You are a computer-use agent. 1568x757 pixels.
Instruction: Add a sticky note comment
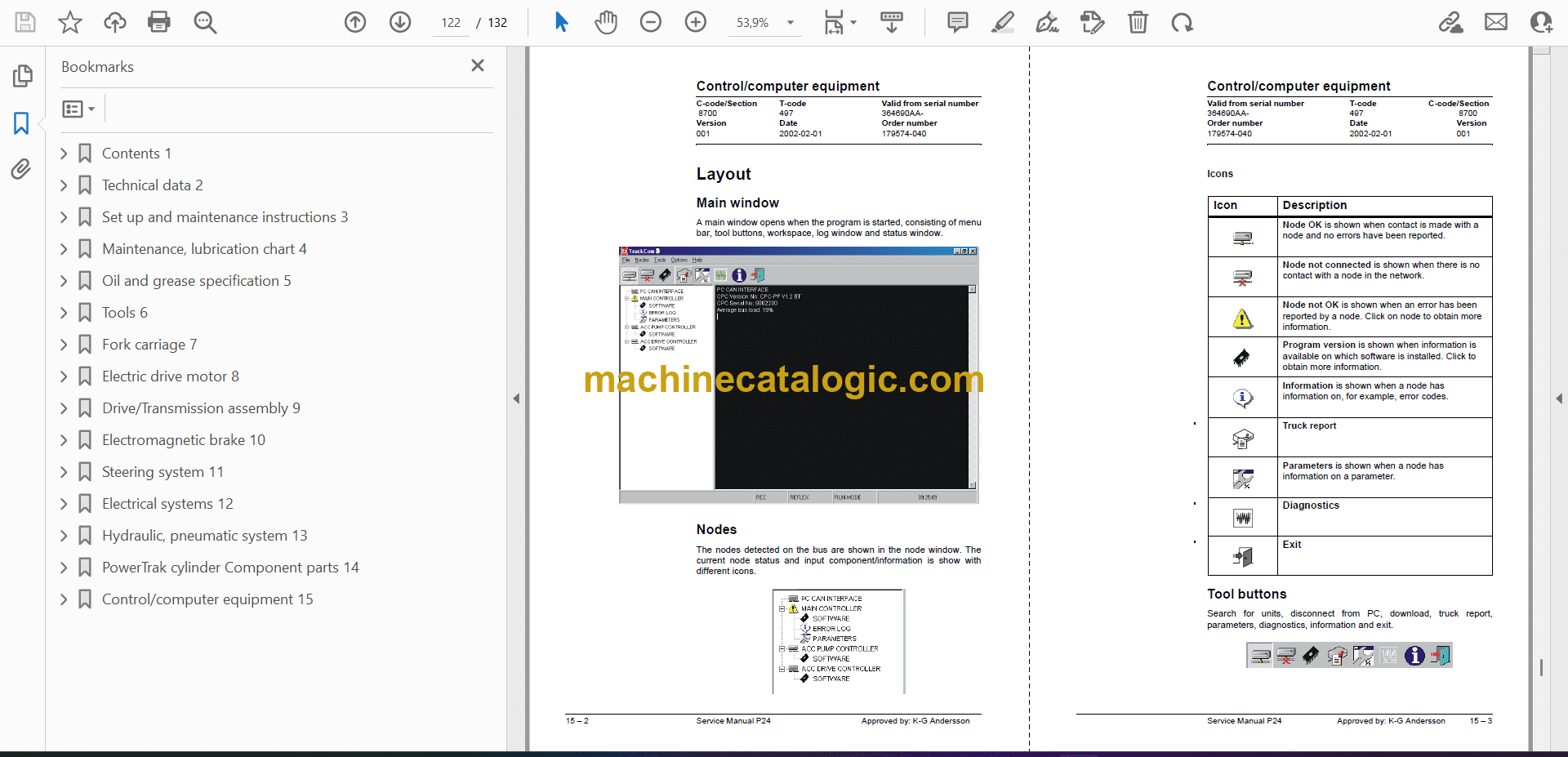pos(958,22)
